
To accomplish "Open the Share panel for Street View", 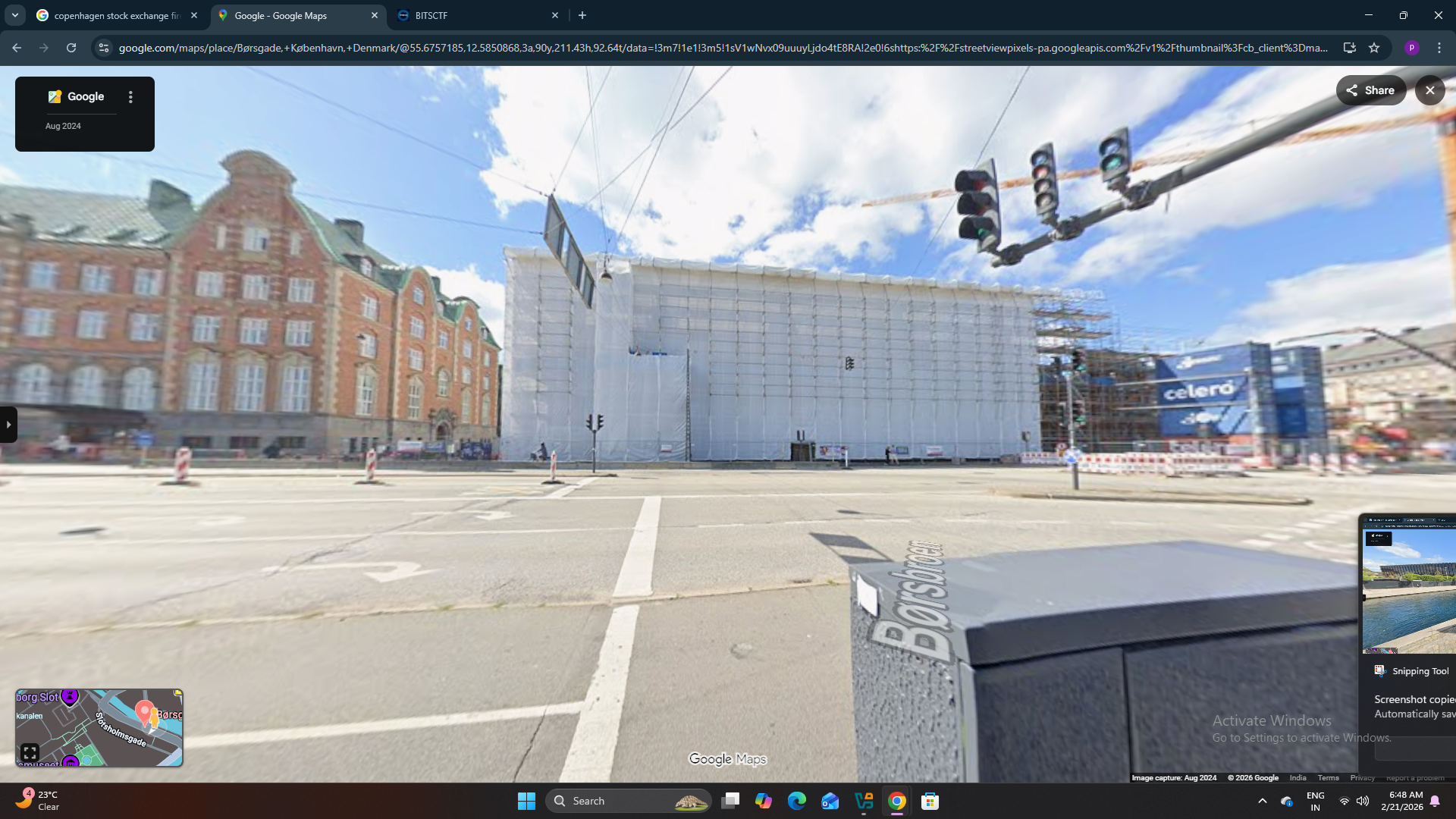I will coord(1370,90).
